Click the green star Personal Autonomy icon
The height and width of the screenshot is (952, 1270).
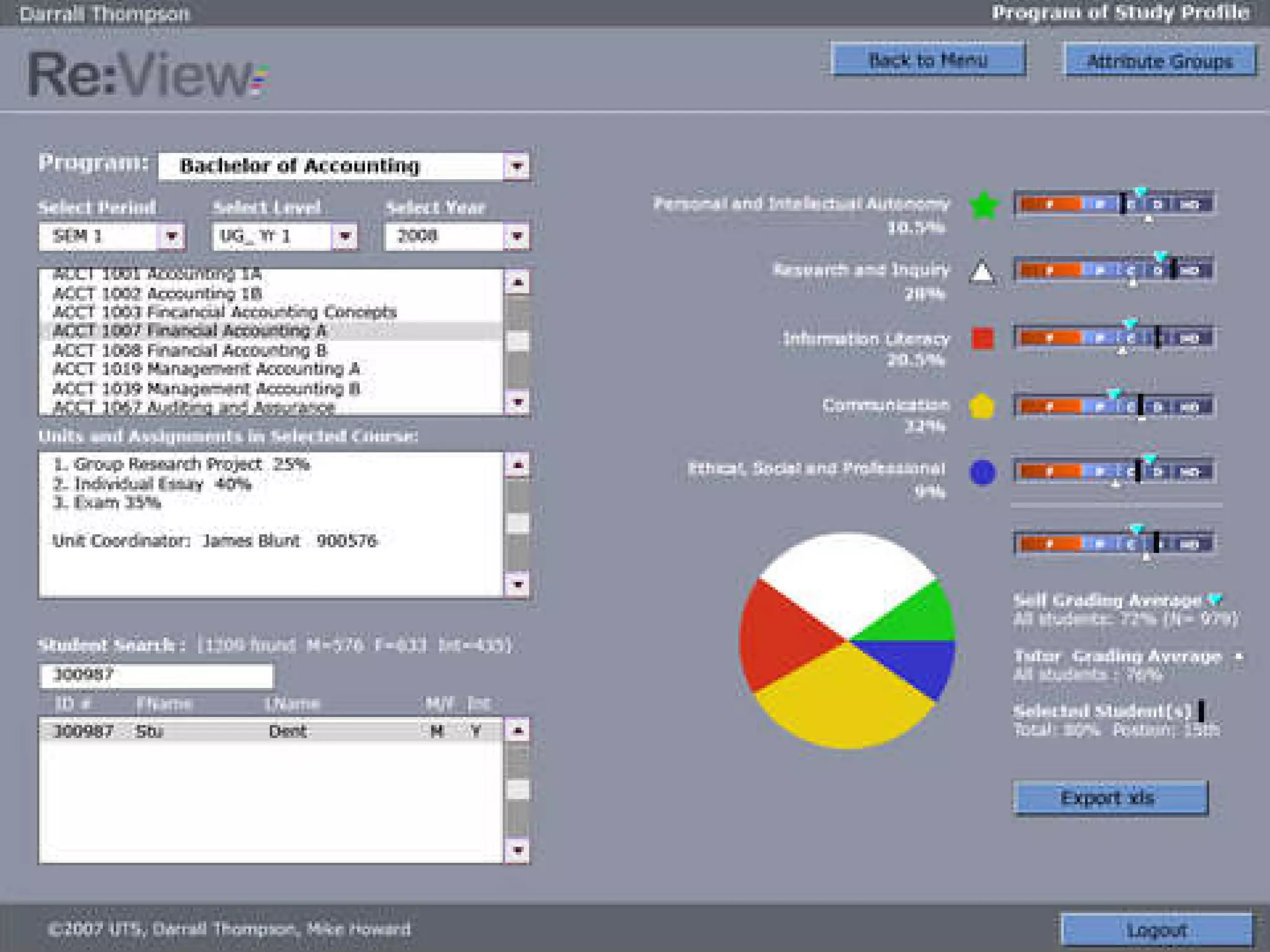tap(983, 206)
